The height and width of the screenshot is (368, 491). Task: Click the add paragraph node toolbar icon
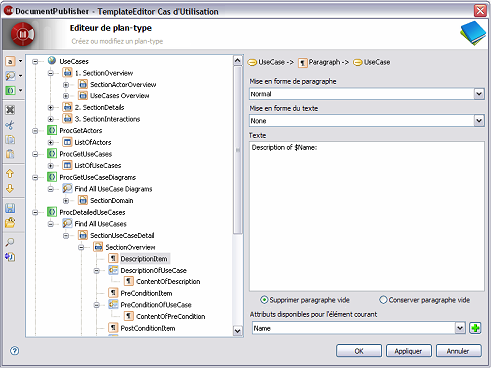10,61
